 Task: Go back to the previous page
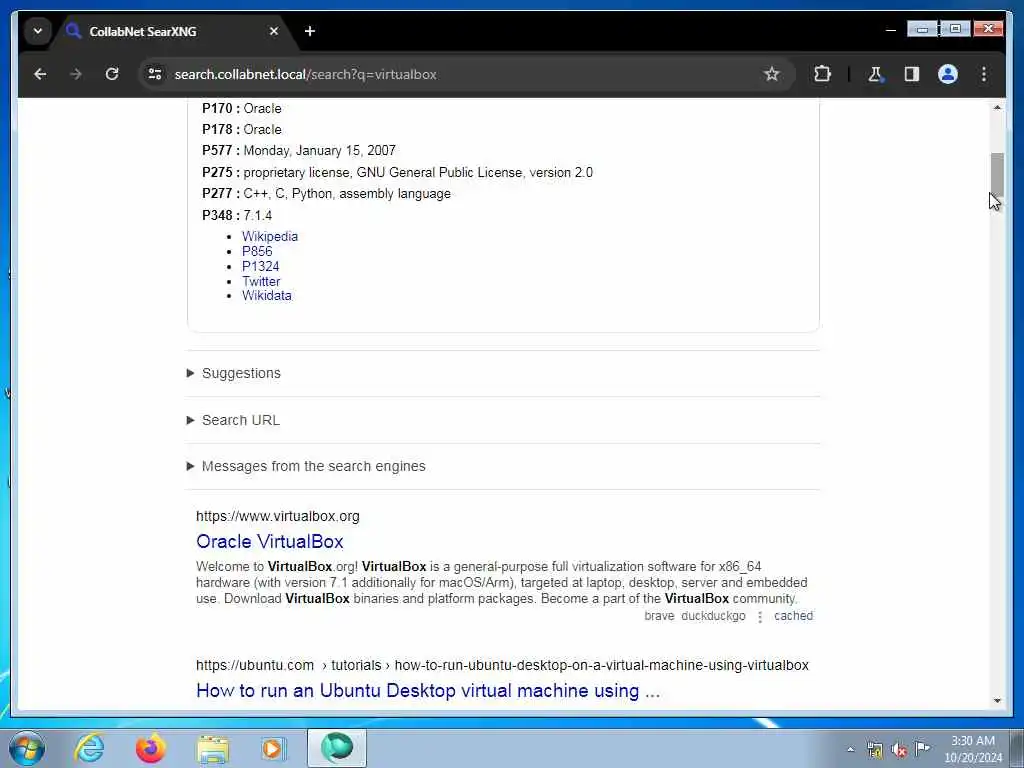coord(40,74)
